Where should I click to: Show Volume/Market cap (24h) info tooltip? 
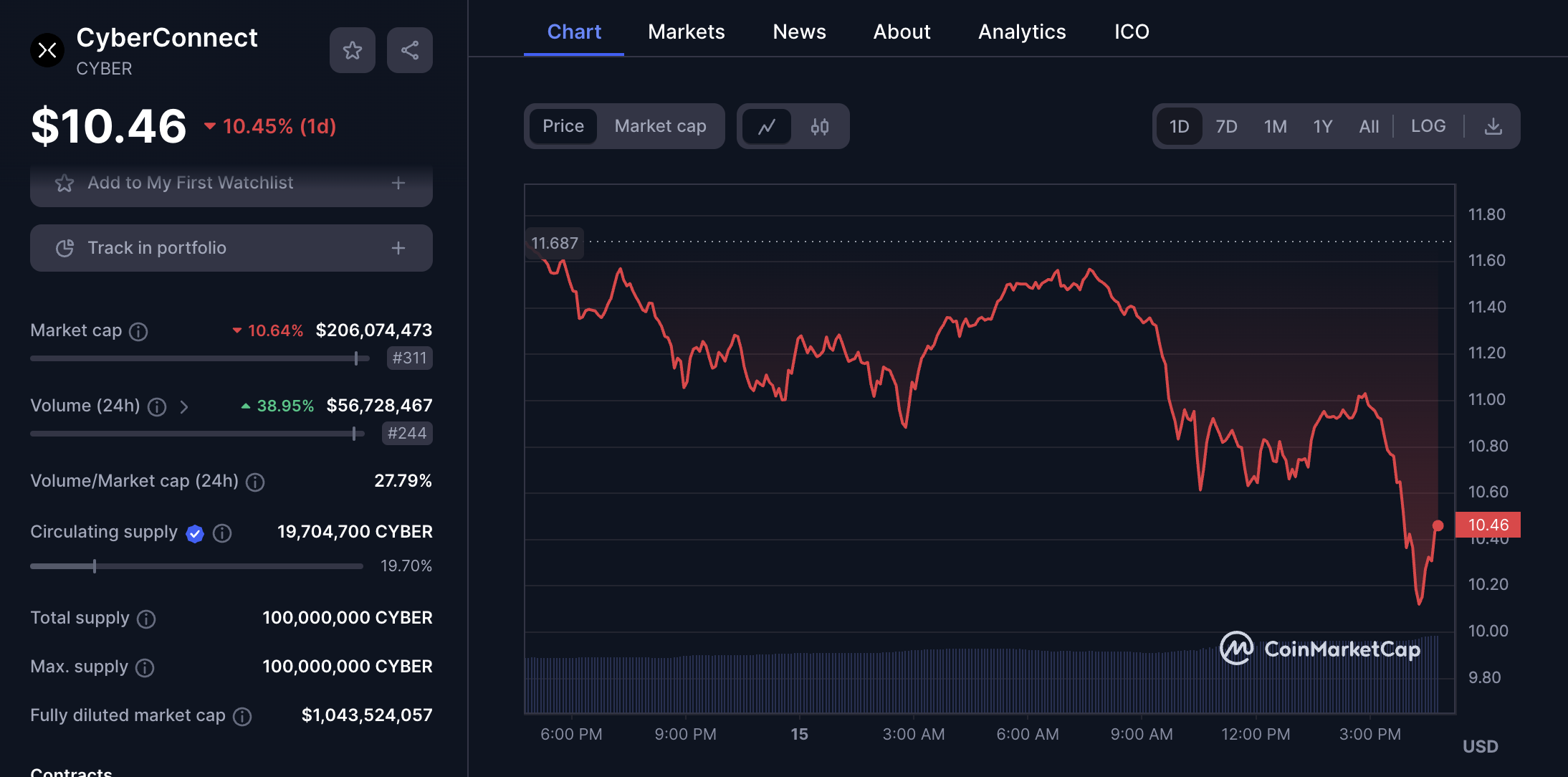coord(255,482)
